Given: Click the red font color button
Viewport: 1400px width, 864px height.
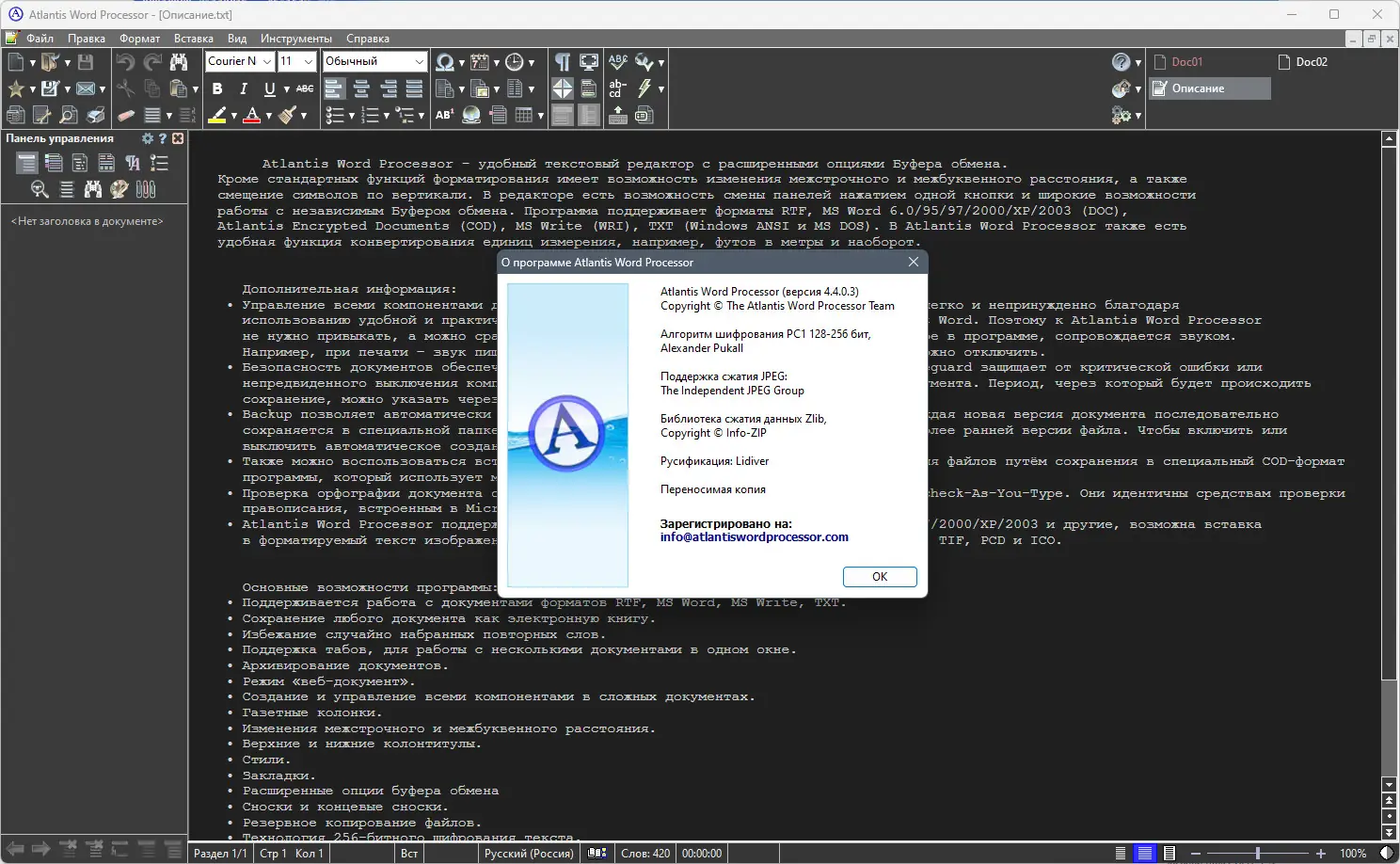Looking at the screenshot, I should (x=252, y=115).
